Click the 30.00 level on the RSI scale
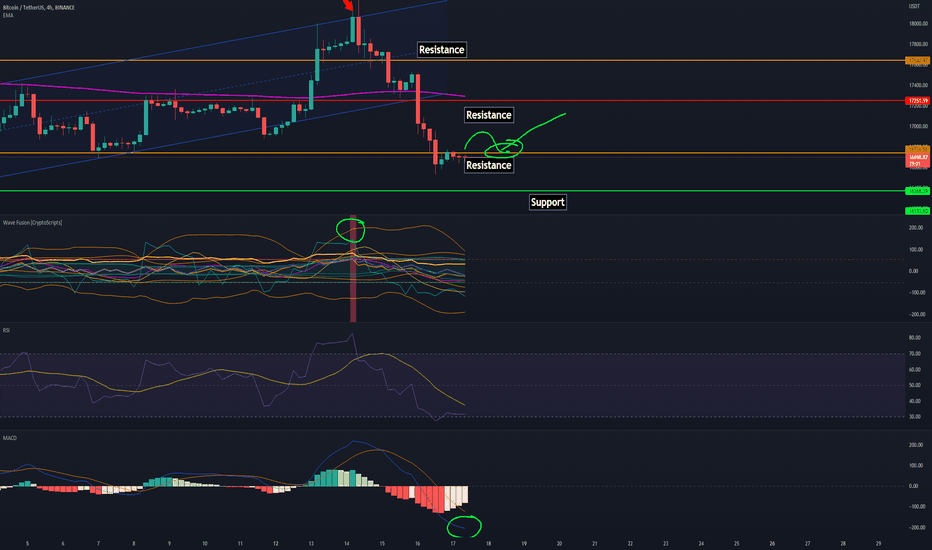932x550 pixels. click(915, 417)
